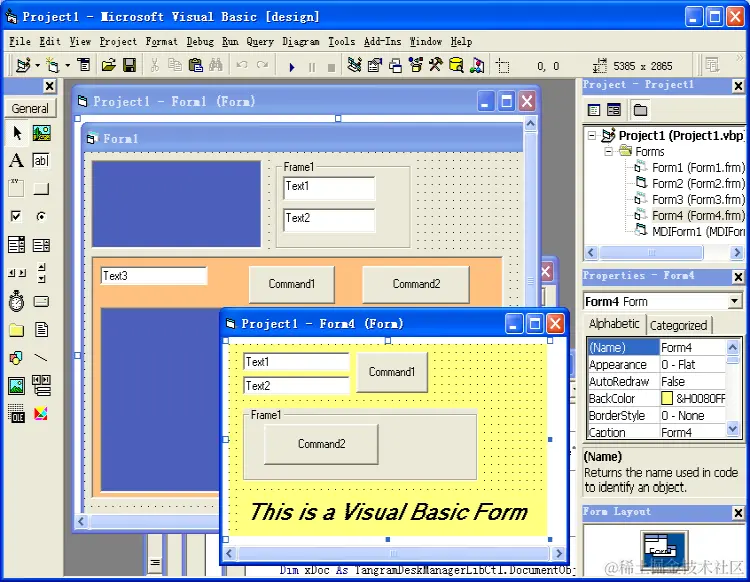Select the OptionButton tool in toolbox
The width and height of the screenshot is (750, 582).
42,217
